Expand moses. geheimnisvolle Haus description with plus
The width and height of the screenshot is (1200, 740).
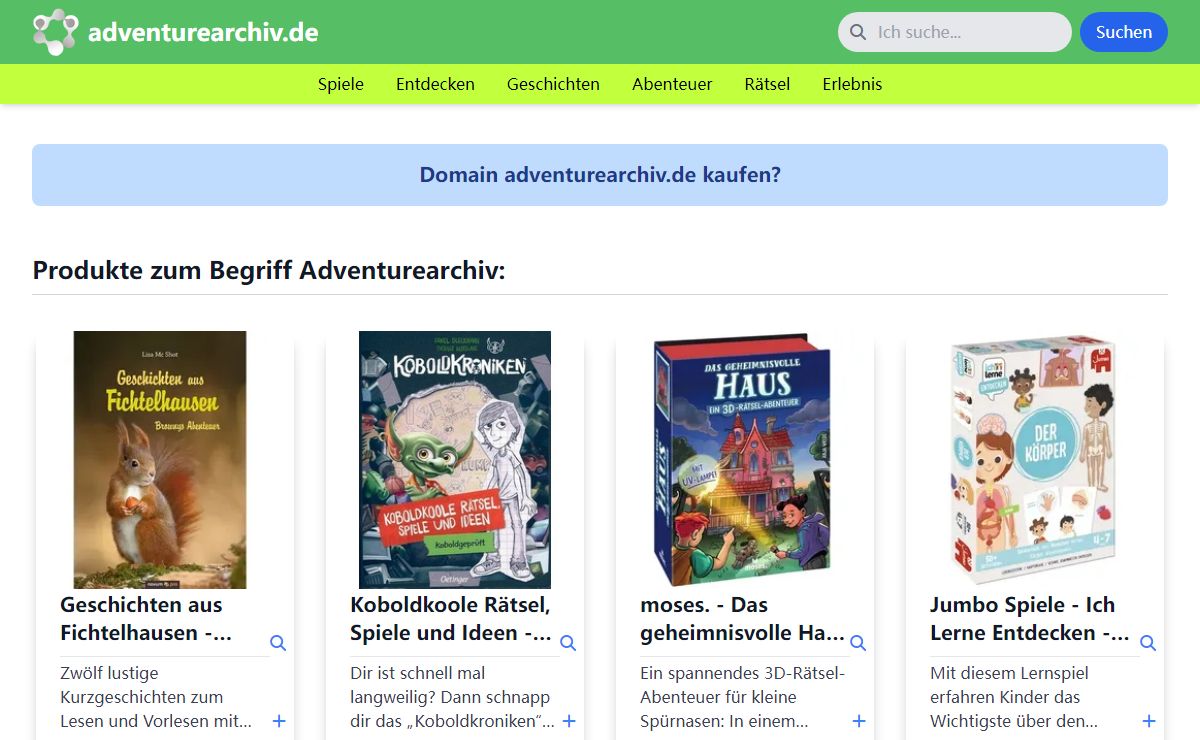[859, 721]
